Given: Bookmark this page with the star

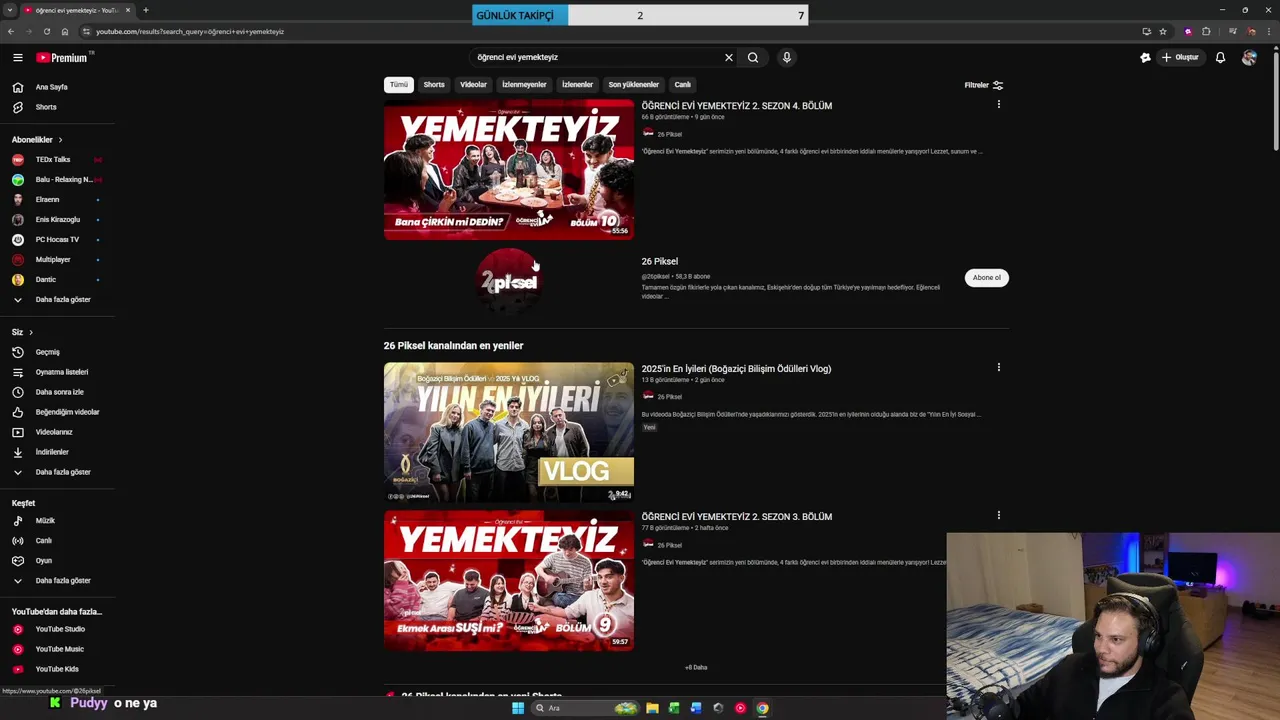Looking at the screenshot, I should pos(1163,31).
